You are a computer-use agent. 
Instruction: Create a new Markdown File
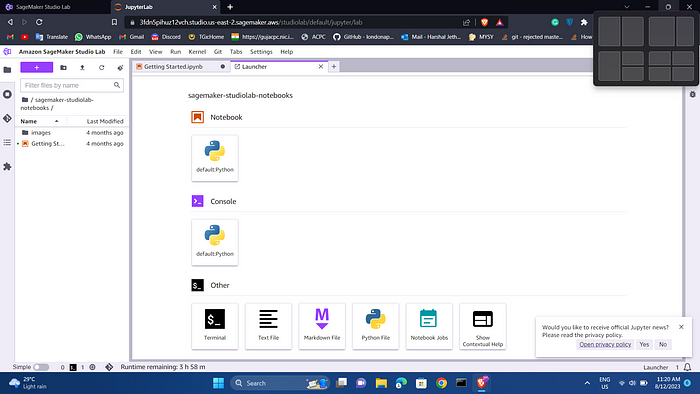(x=322, y=326)
